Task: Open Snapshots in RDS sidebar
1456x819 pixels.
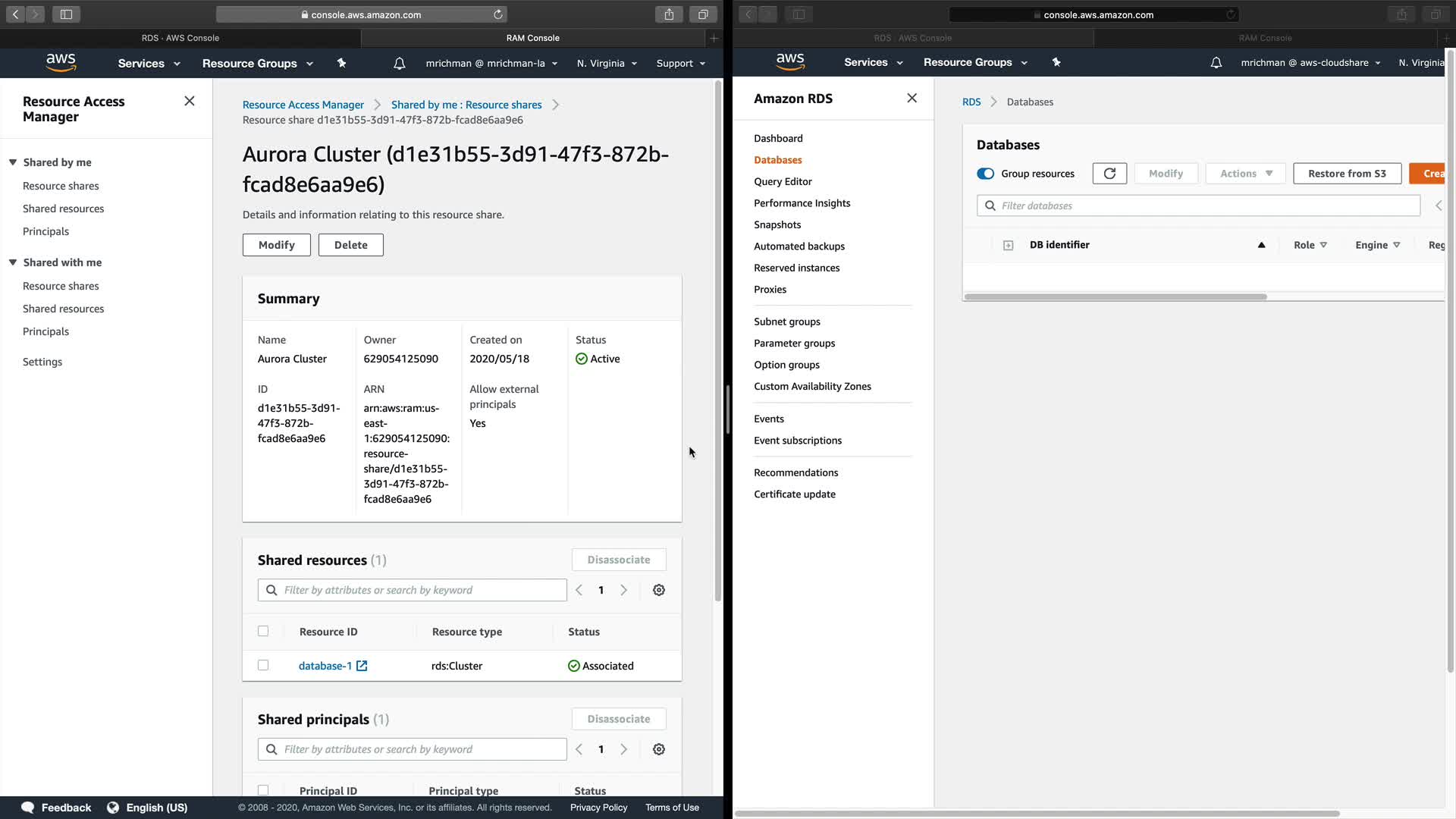Action: click(777, 224)
